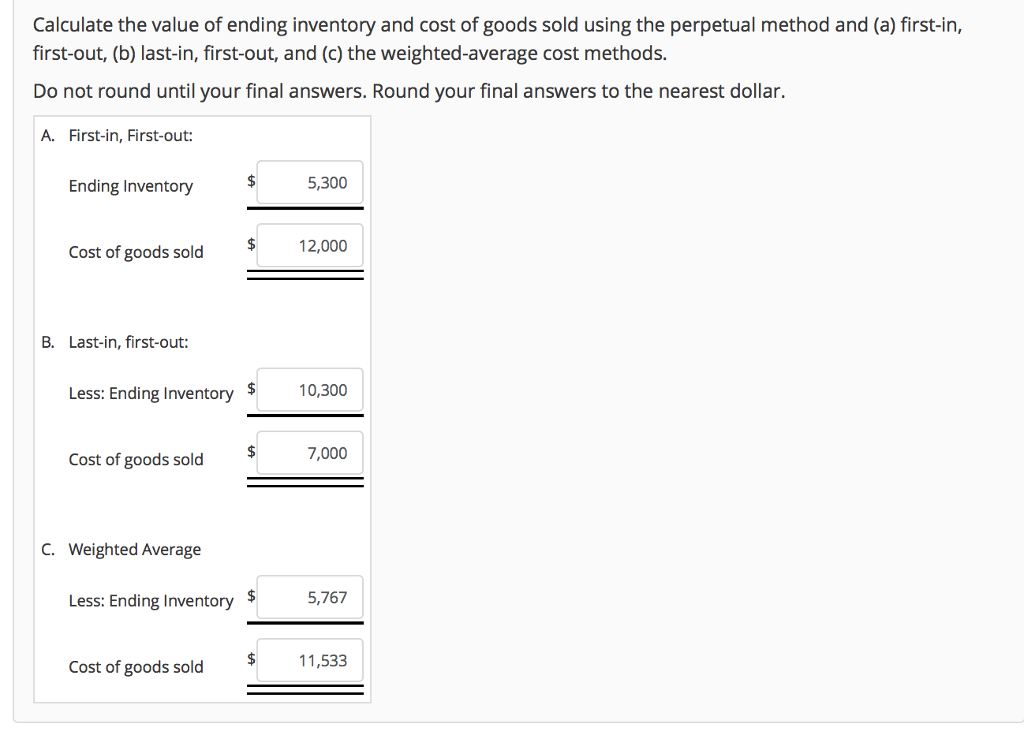Screen dimensions: 1024x735
Task: Click the dollar sign beside the 5,767 field
Action: point(250,596)
